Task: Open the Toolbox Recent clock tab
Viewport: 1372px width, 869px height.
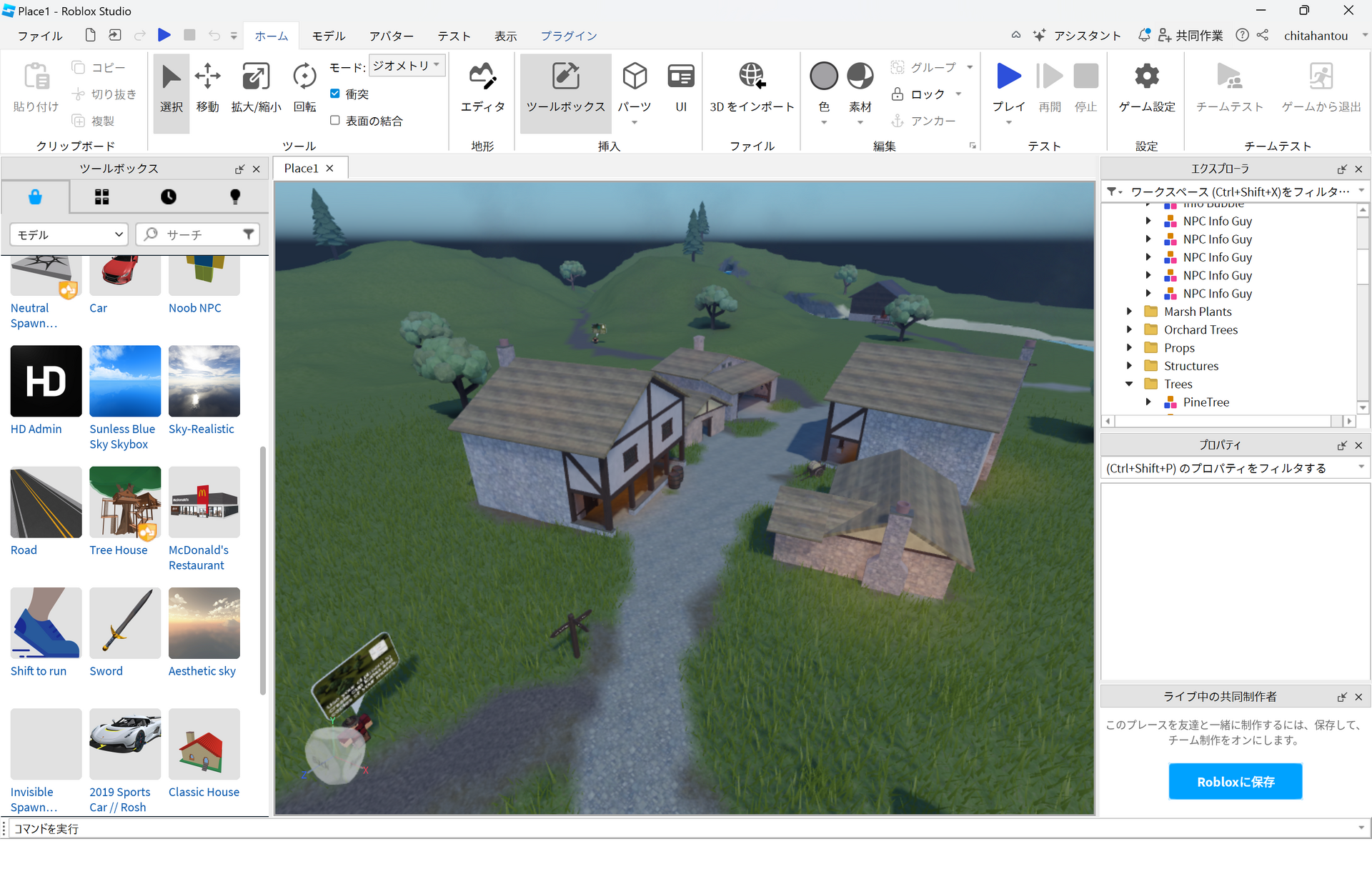Action: (169, 197)
